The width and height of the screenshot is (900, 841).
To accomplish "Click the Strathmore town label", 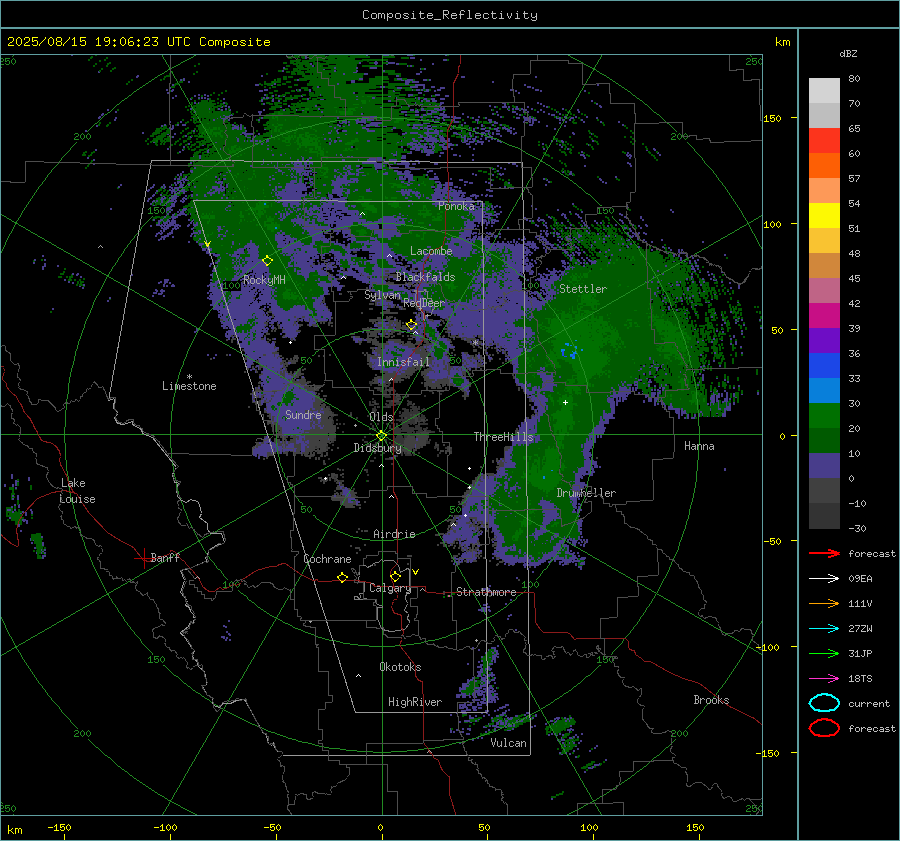I will [x=486, y=592].
